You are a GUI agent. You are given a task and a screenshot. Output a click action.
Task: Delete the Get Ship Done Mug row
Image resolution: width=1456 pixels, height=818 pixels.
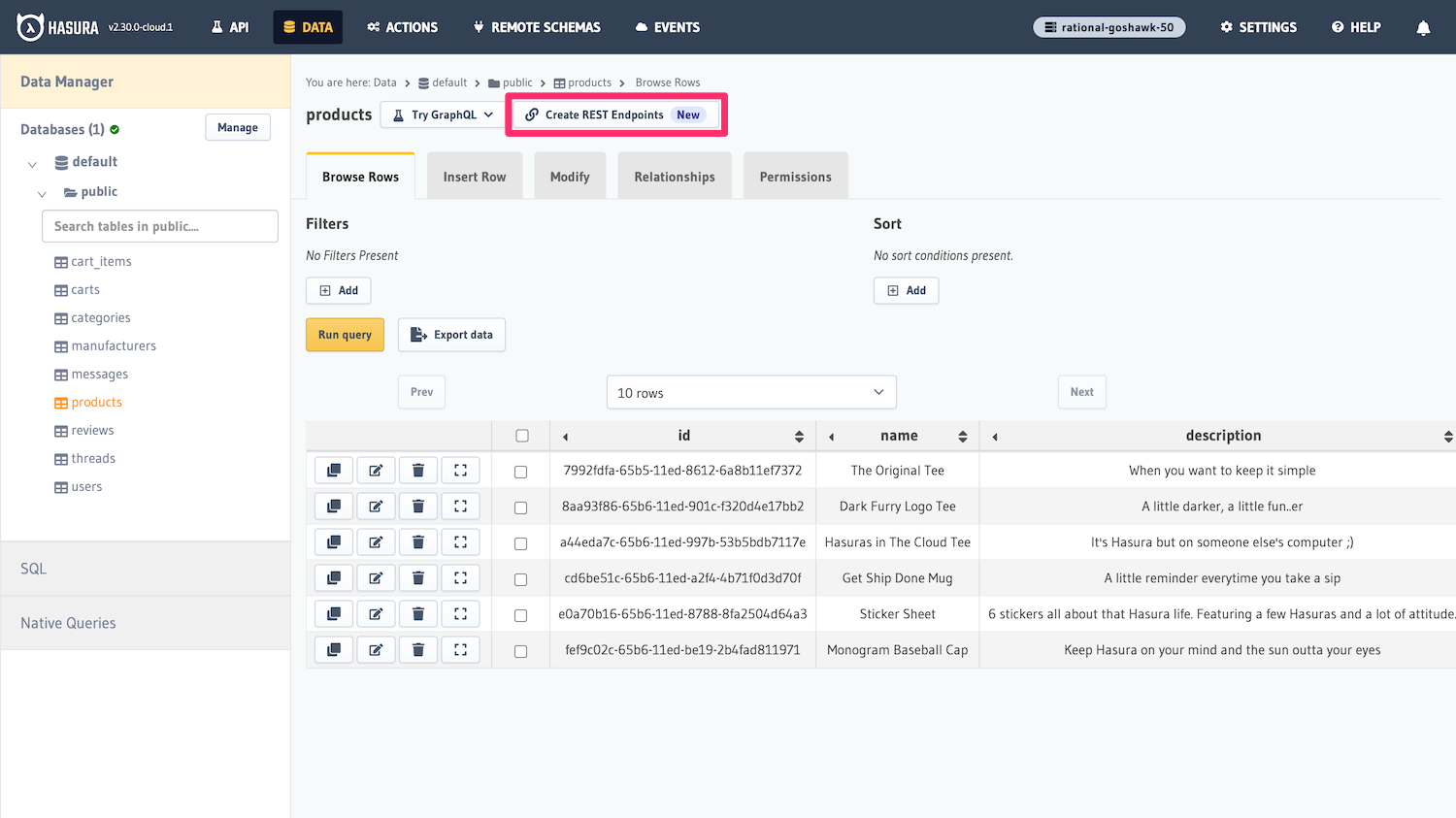pyautogui.click(x=417, y=577)
